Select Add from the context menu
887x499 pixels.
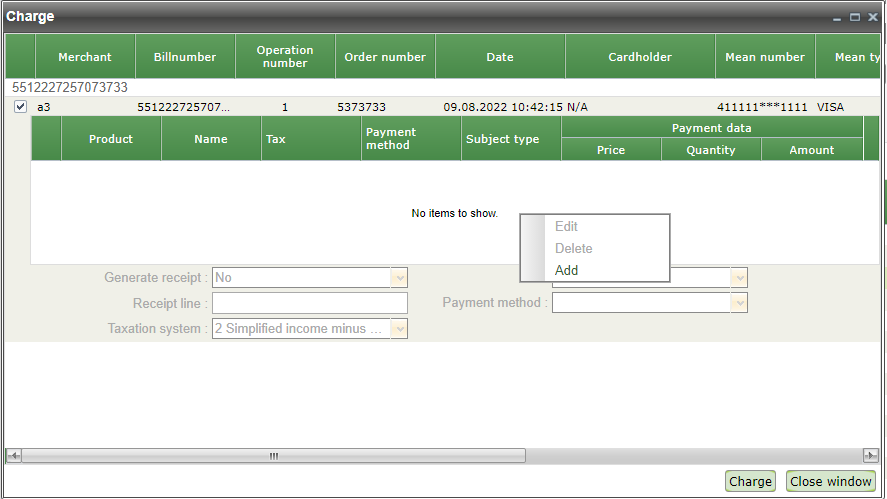click(x=566, y=270)
